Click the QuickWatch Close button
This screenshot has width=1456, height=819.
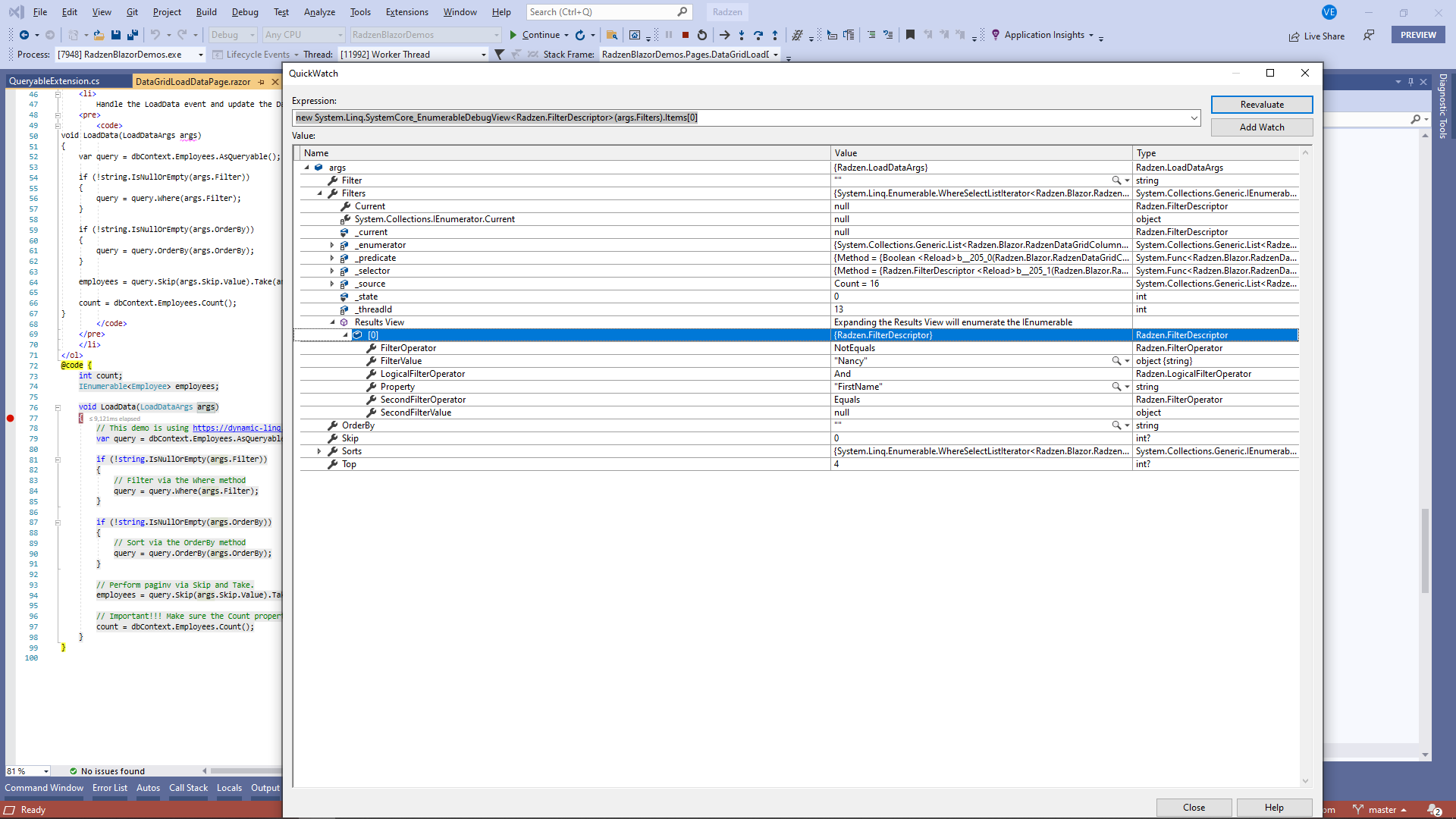coord(1194,808)
